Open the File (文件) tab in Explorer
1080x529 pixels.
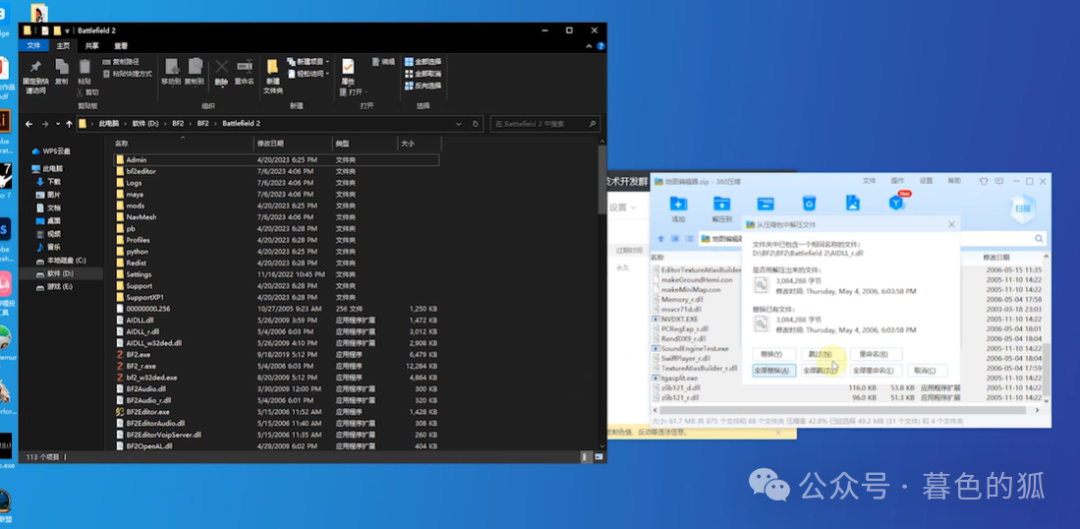tap(34, 45)
